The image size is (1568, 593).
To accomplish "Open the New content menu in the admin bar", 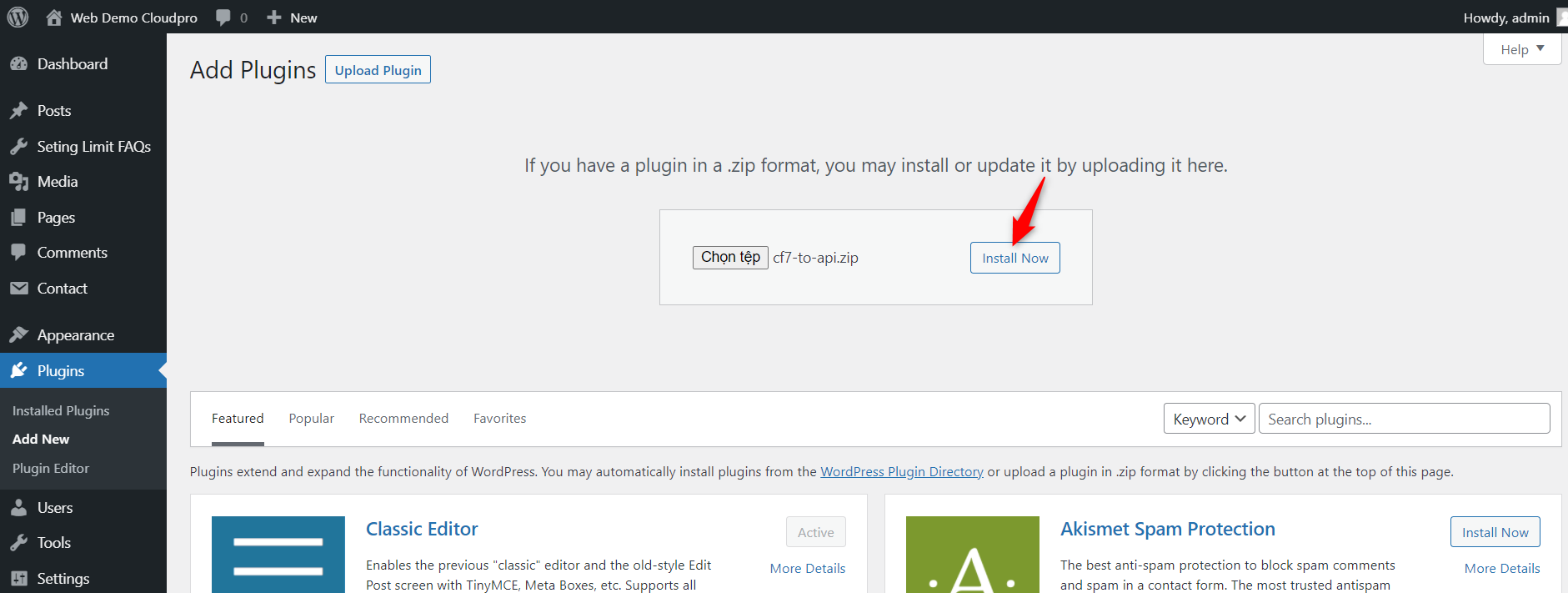I will [x=292, y=18].
